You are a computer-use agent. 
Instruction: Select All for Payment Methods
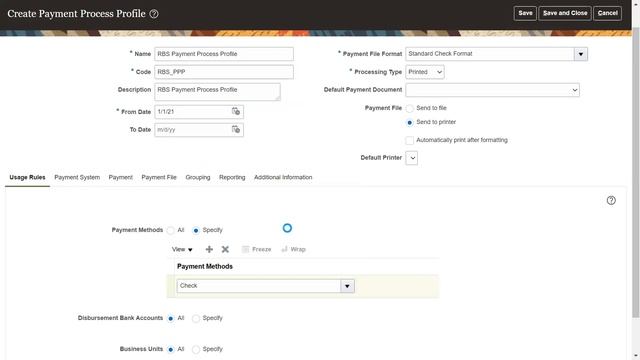[171, 231]
